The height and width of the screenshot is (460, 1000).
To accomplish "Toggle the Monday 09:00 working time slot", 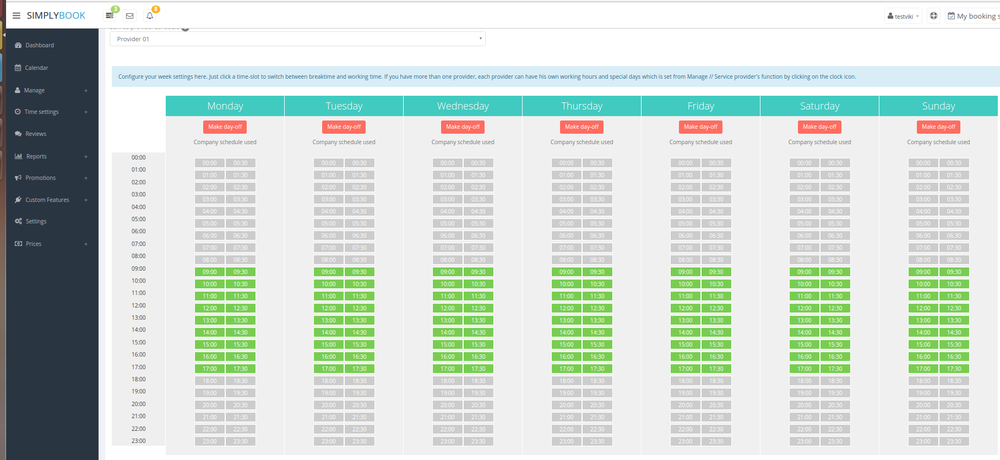I will 211,272.
